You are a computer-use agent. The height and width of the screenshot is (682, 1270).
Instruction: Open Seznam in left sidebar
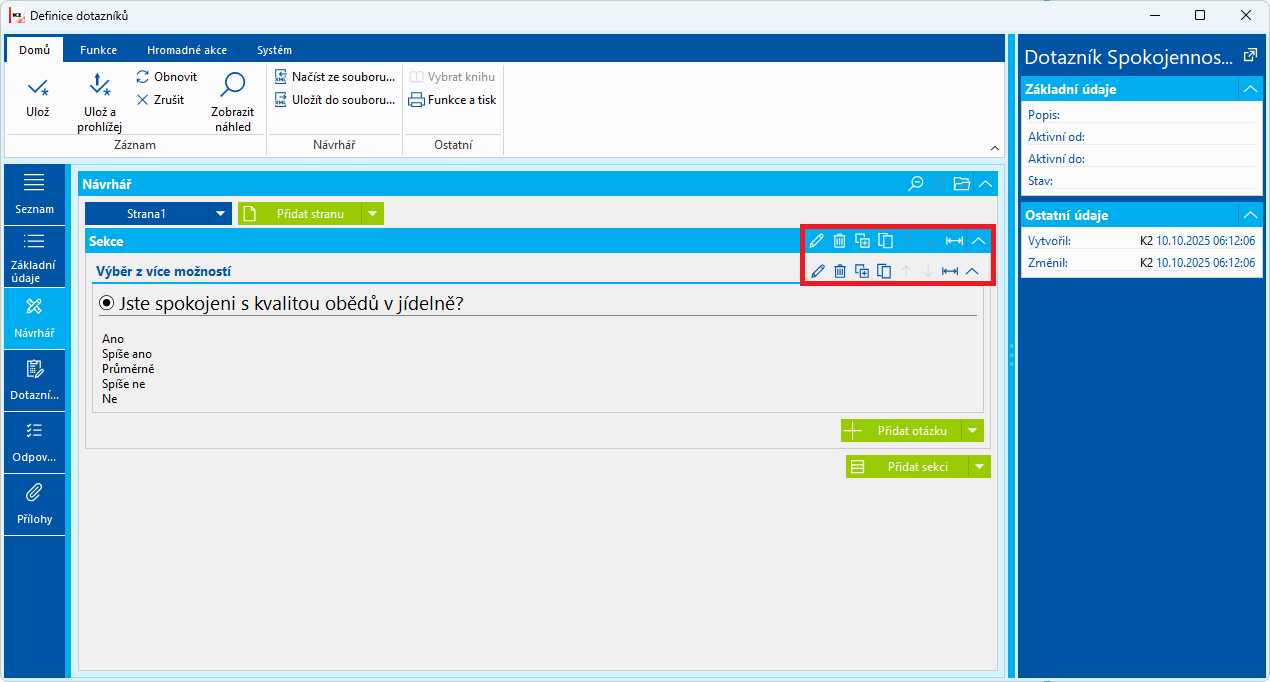click(34, 195)
